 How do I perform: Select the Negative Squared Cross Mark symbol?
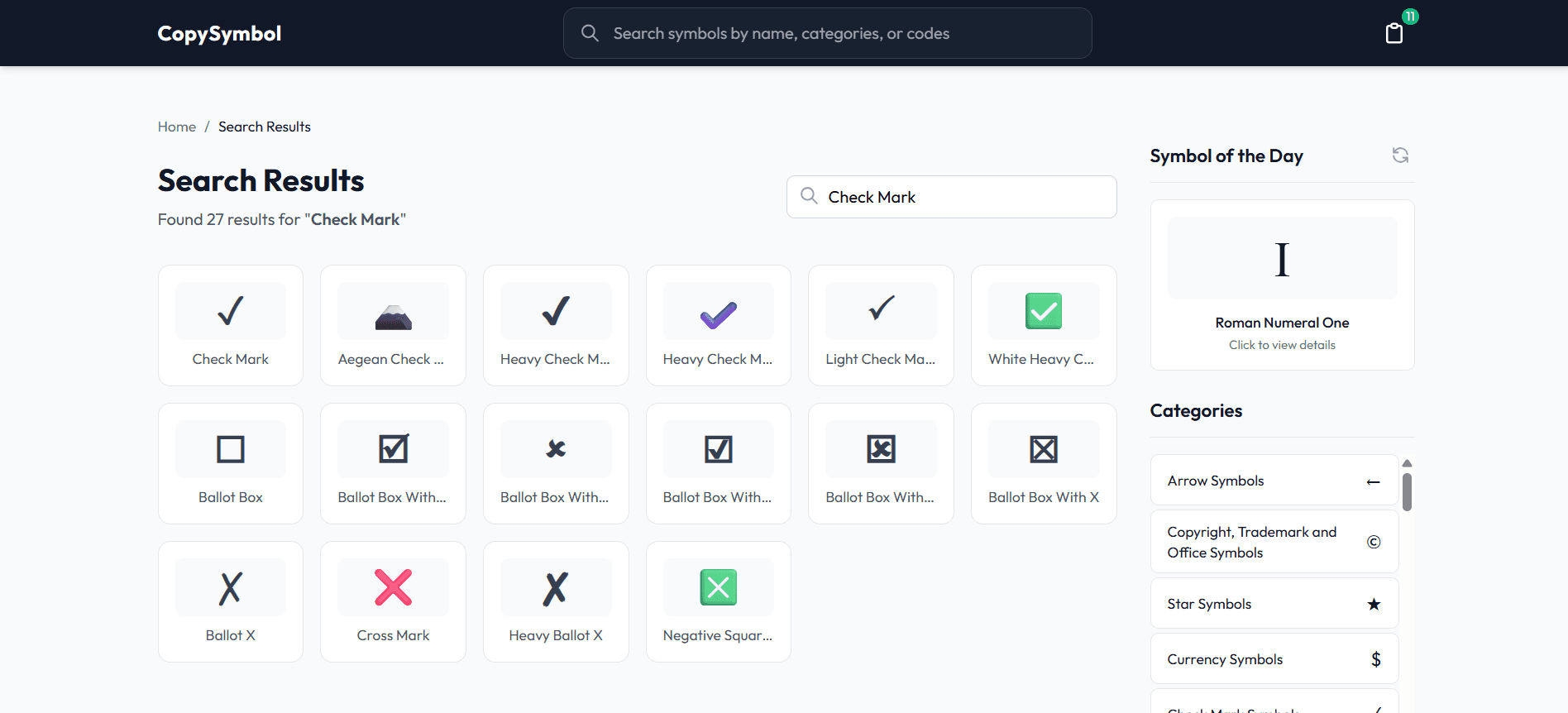718,601
